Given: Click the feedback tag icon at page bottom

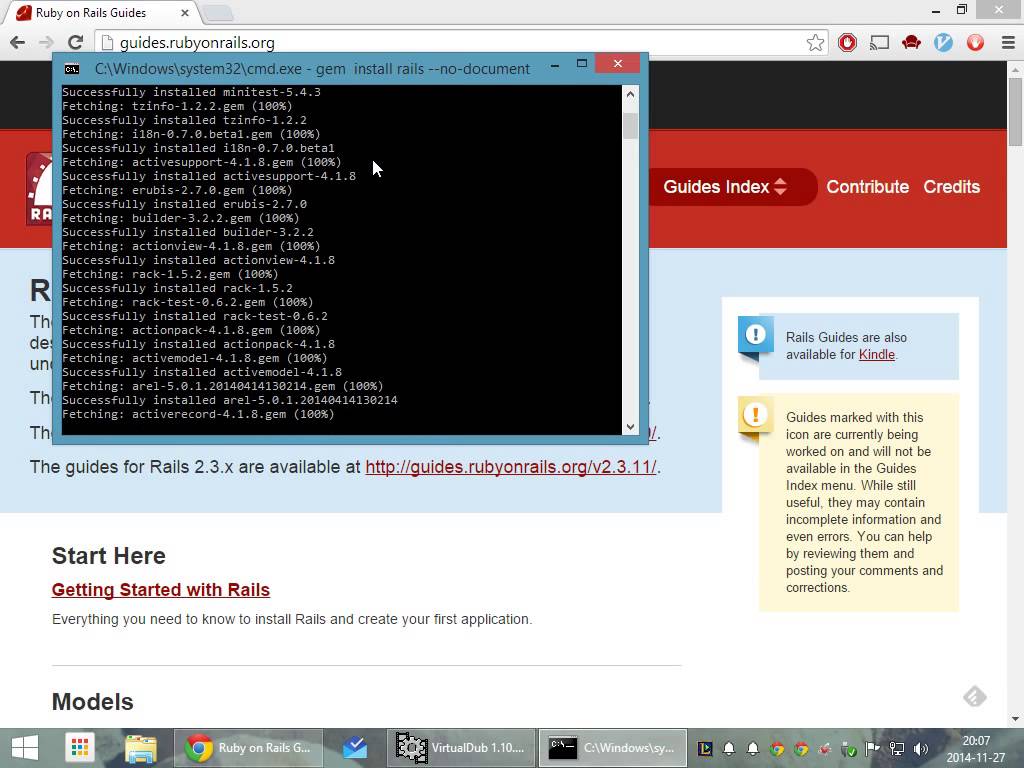Looking at the screenshot, I should (974, 697).
